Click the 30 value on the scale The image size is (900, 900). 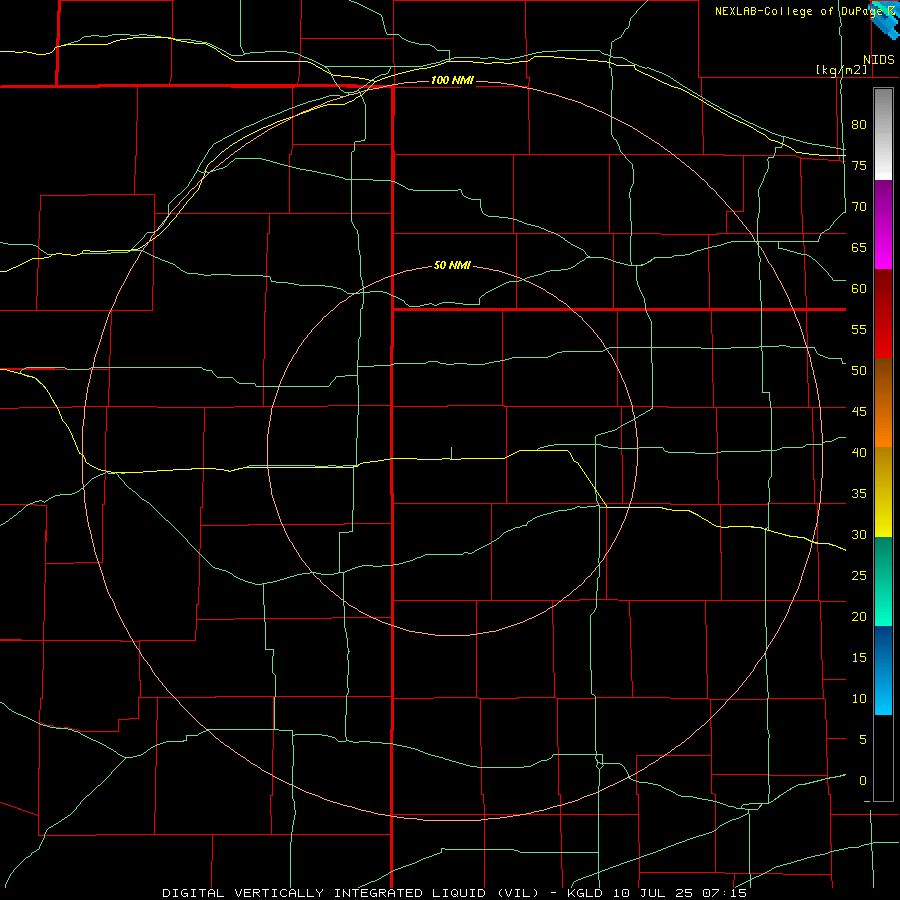(x=859, y=535)
